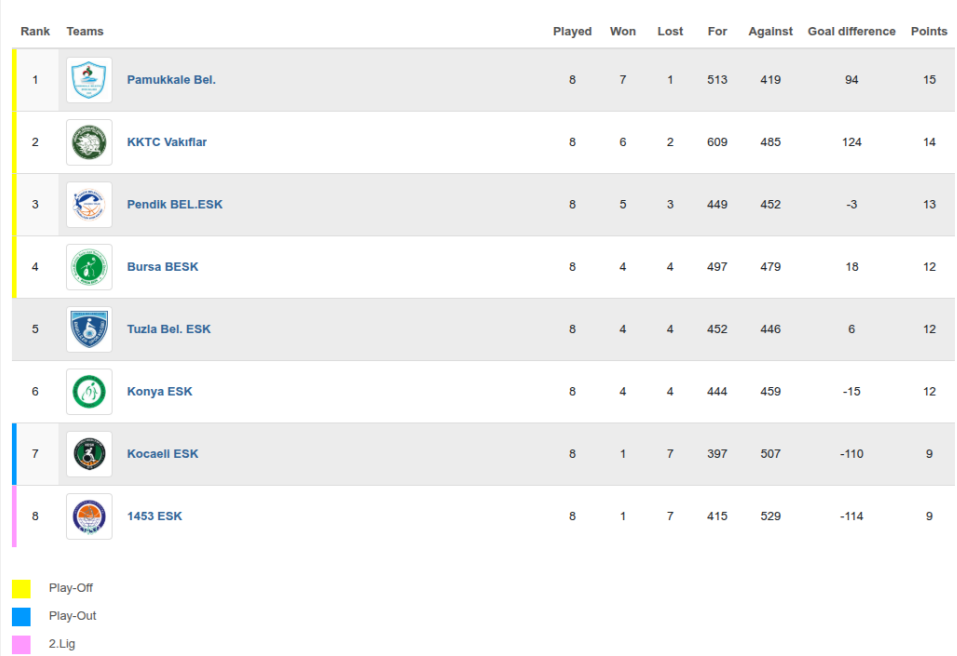Viewport: 957px width, 656px height.
Task: Click the Points column header
Action: point(929,31)
